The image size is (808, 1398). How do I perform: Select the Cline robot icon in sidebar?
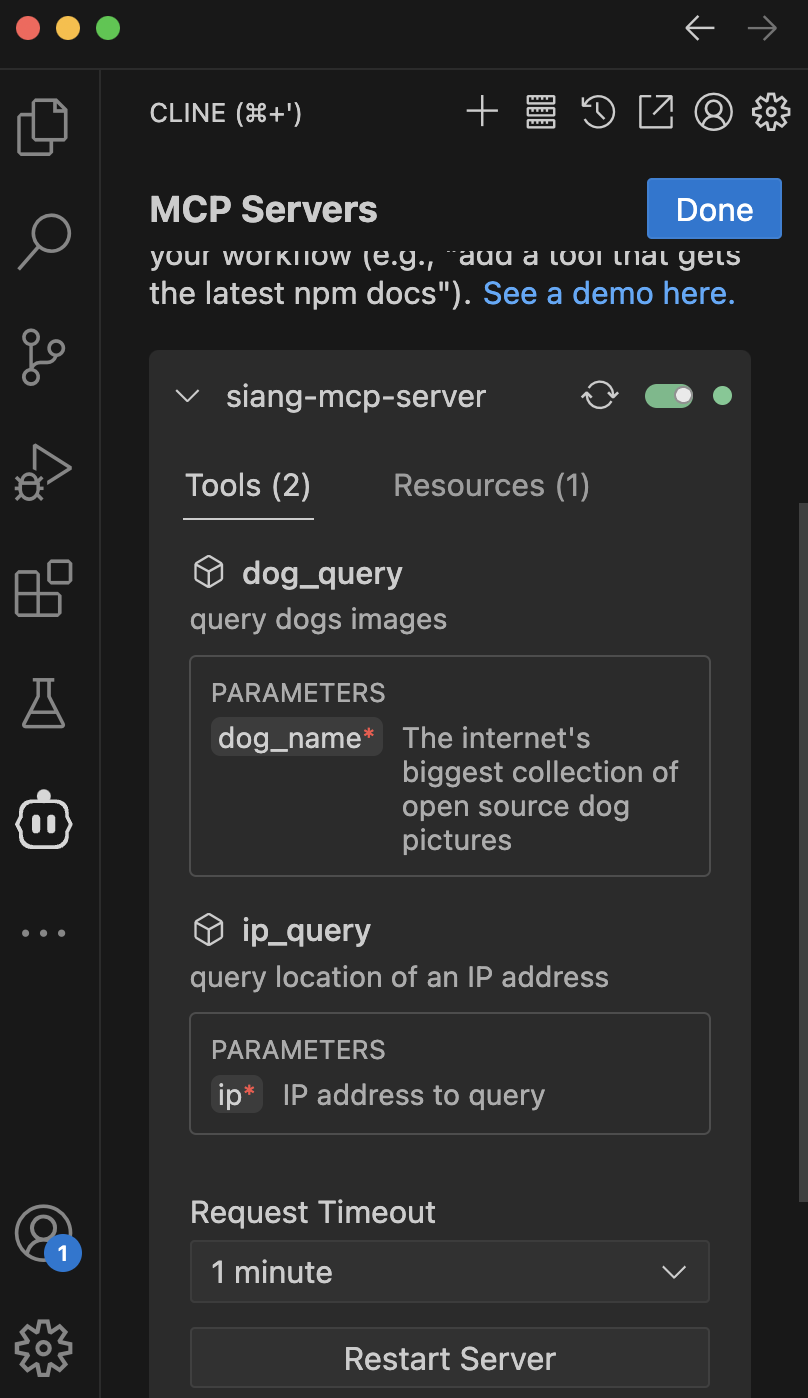pyautogui.click(x=43, y=820)
